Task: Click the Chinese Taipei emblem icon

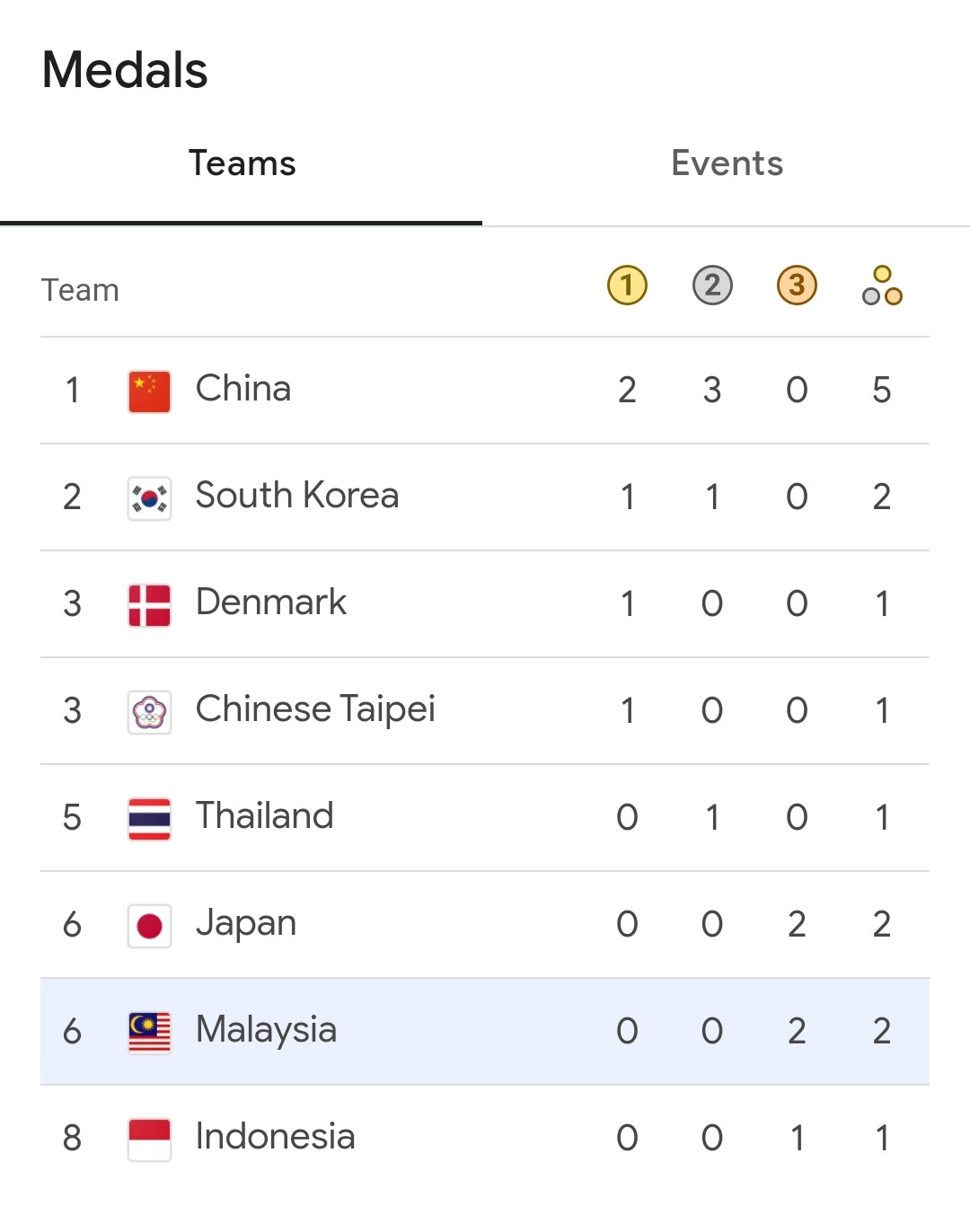Action: 149,712
